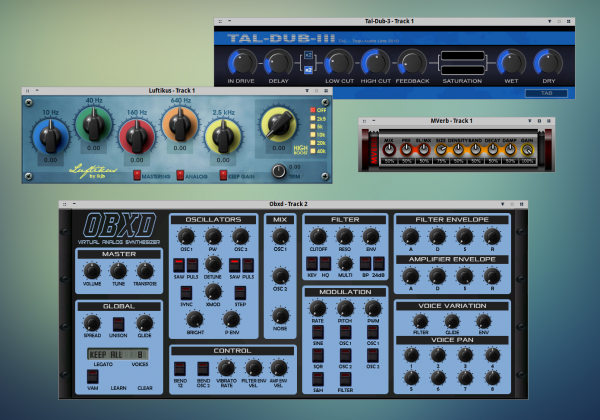The height and width of the screenshot is (420, 600).
Task: Click the IN DRIVE knob in Tal-Dub-3
Action: 242,62
